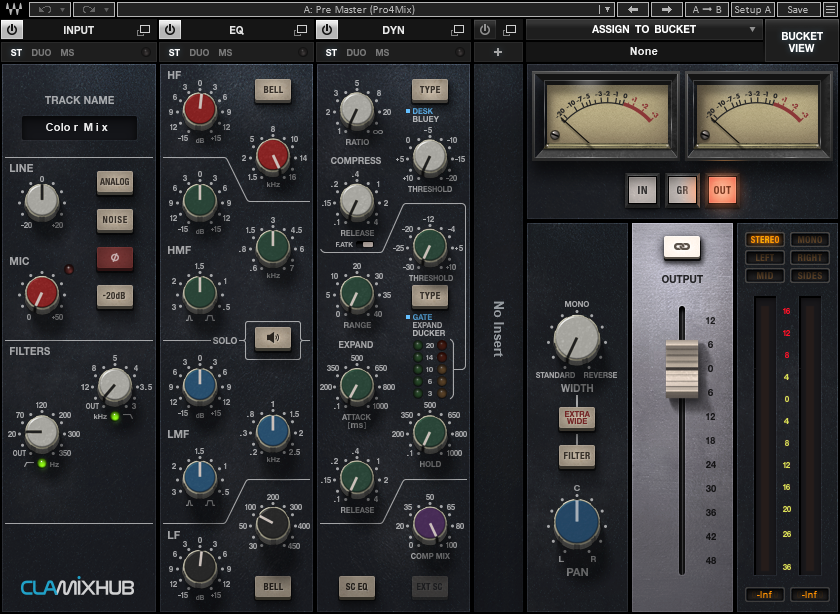Image resolution: width=840 pixels, height=614 pixels.
Task: Click the redo arrow icon
Action: pos(89,9)
